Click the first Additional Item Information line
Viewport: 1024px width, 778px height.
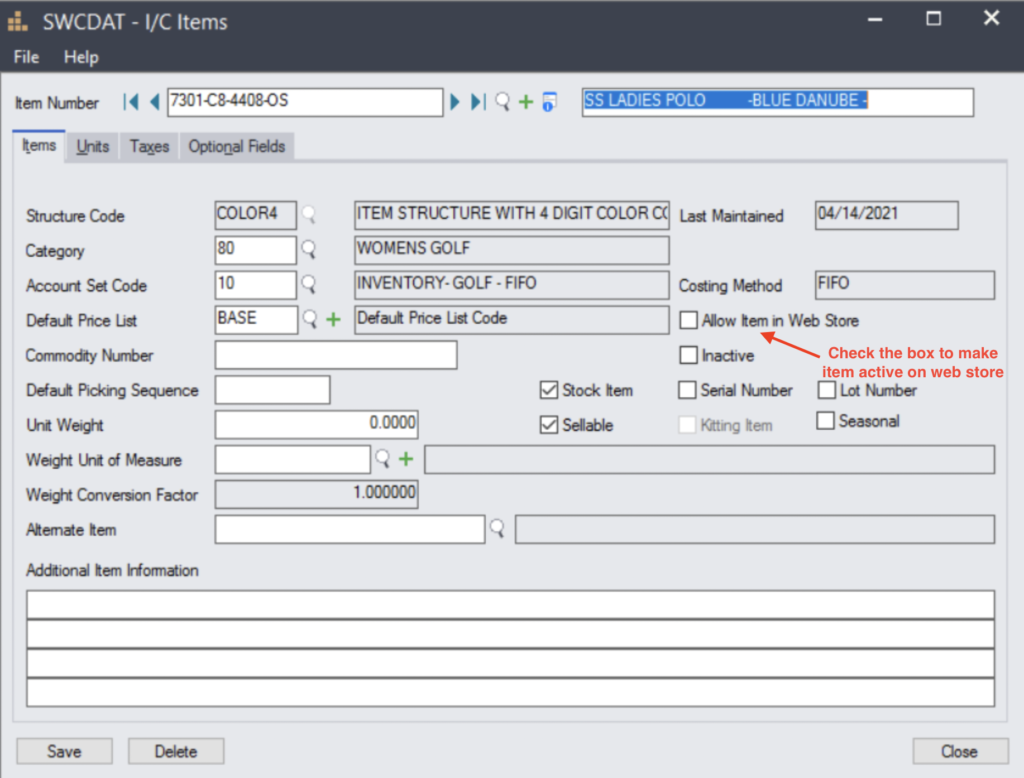pyautogui.click(x=510, y=604)
